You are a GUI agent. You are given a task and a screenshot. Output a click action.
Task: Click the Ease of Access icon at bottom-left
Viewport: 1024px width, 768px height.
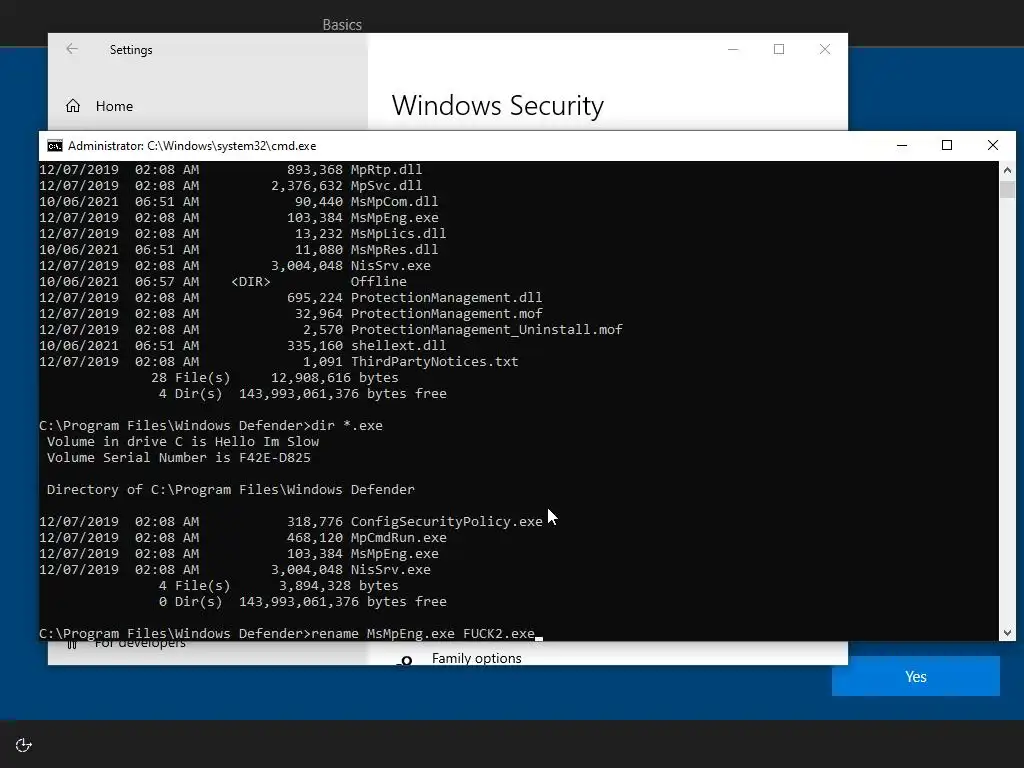(24, 745)
